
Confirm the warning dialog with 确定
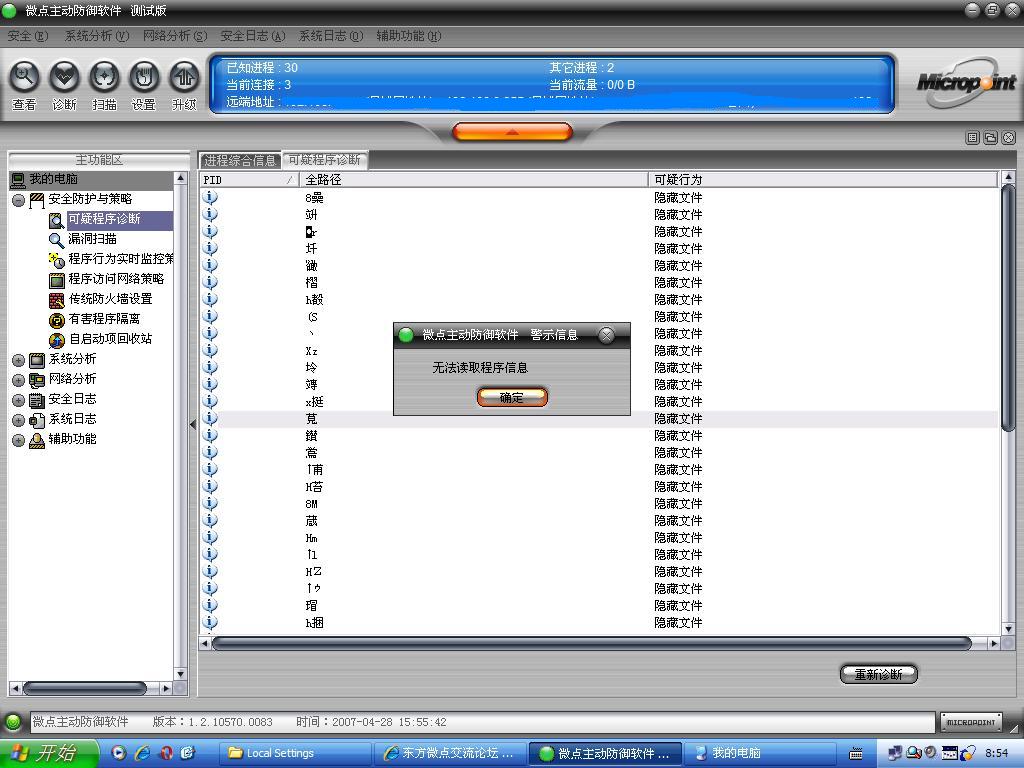tap(512, 397)
